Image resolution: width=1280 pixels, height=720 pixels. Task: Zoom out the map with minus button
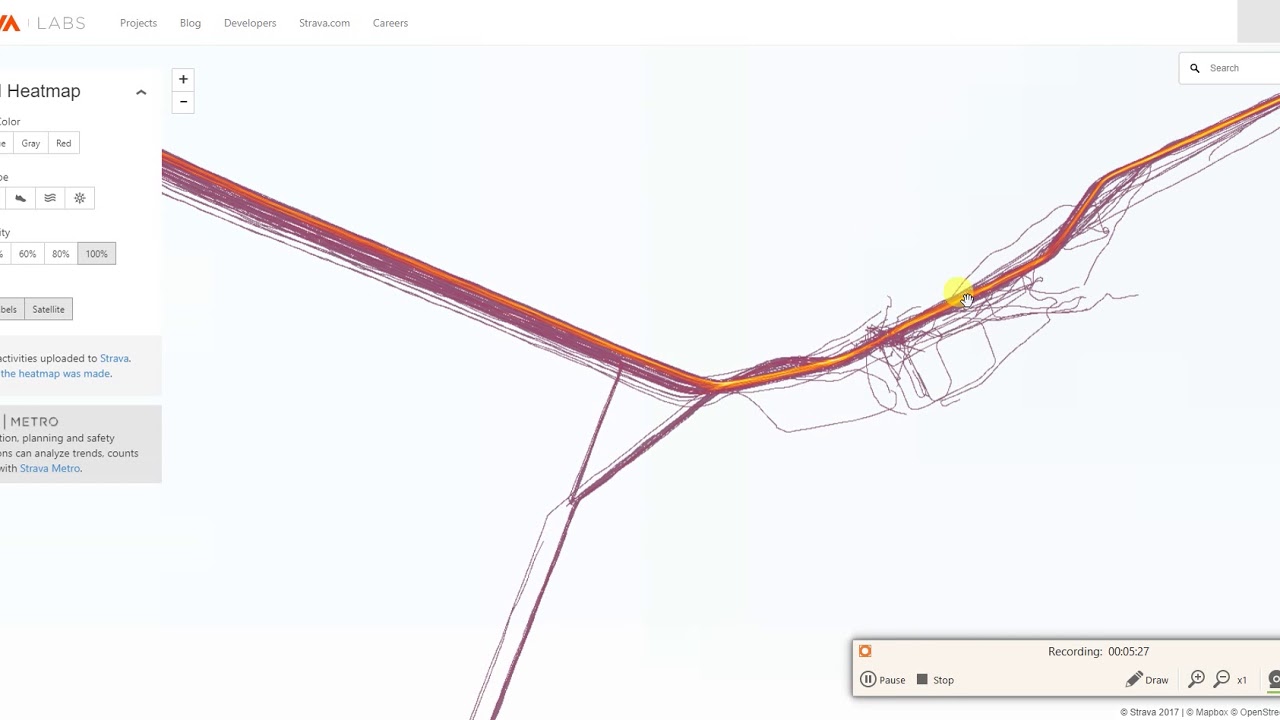tap(183, 102)
